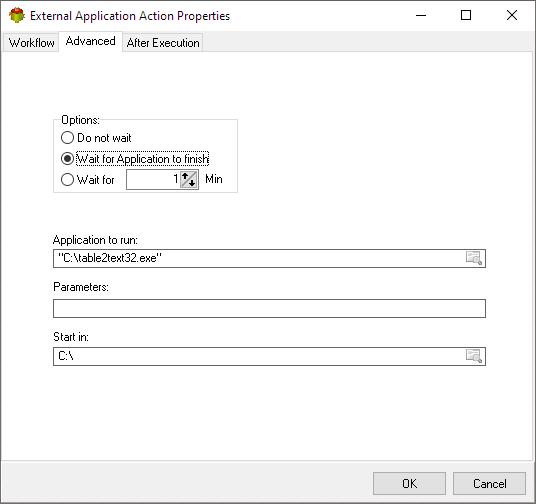
Task: Close the External Application Action Properties dialog
Action: [512, 15]
